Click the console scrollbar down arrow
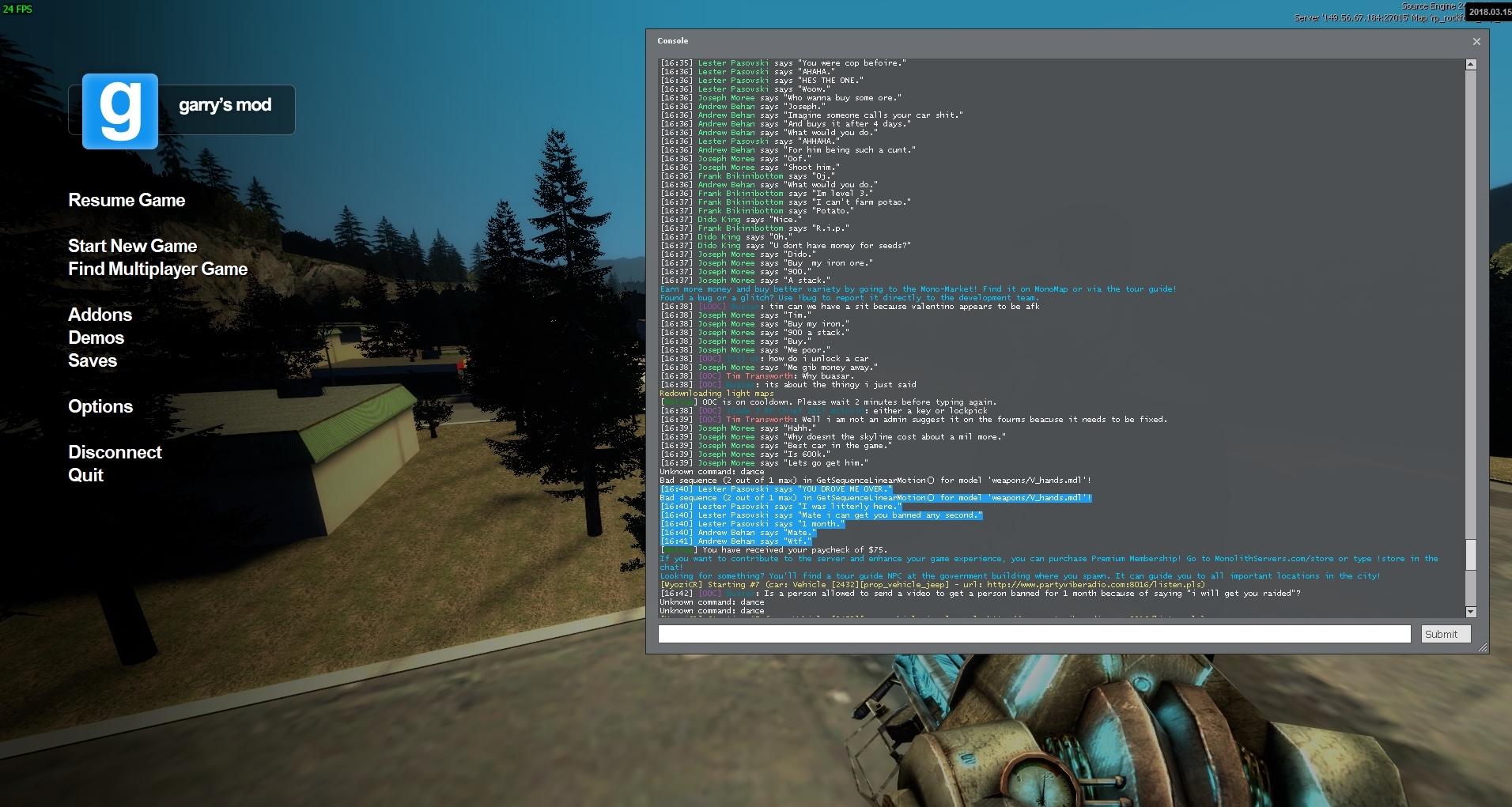This screenshot has height=807, width=1512. coord(1471,612)
